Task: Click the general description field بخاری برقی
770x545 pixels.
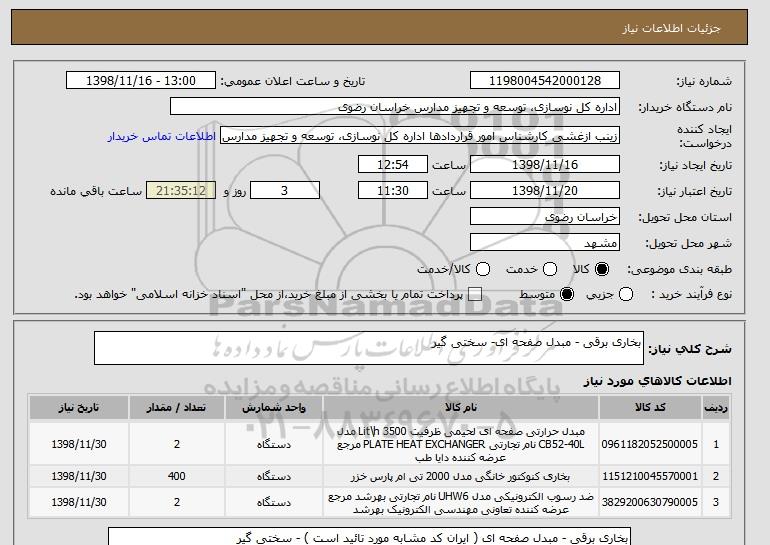Action: [x=369, y=348]
